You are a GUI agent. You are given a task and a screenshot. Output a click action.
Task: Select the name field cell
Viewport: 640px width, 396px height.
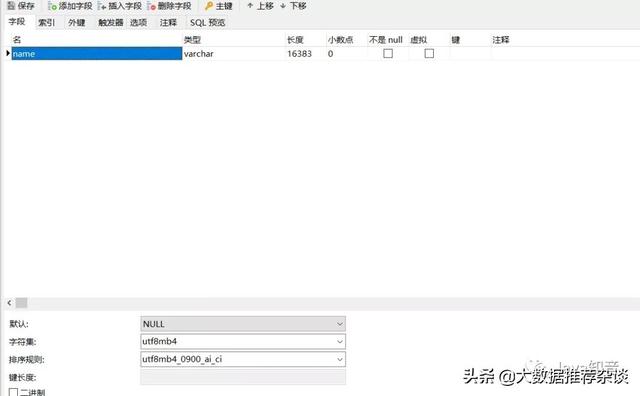(x=97, y=53)
